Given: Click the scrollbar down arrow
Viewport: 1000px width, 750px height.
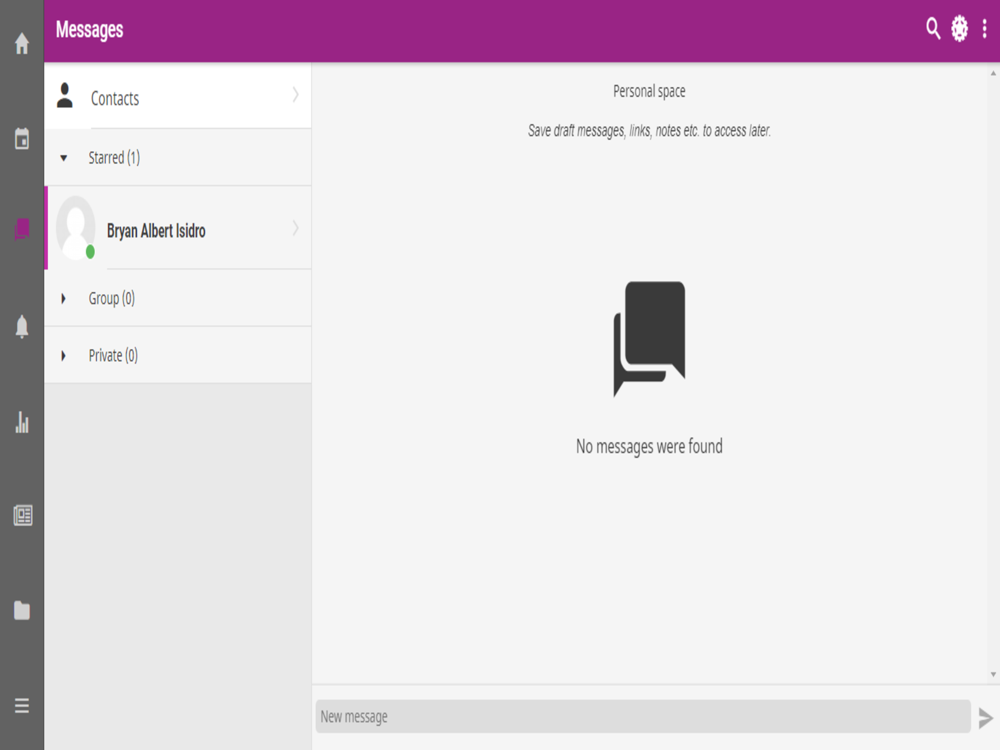Looking at the screenshot, I should (x=993, y=674).
